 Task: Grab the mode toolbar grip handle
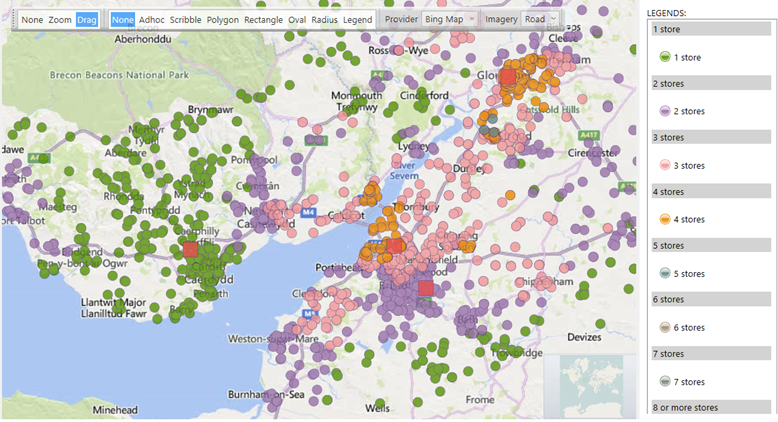pyautogui.click(x=14, y=19)
